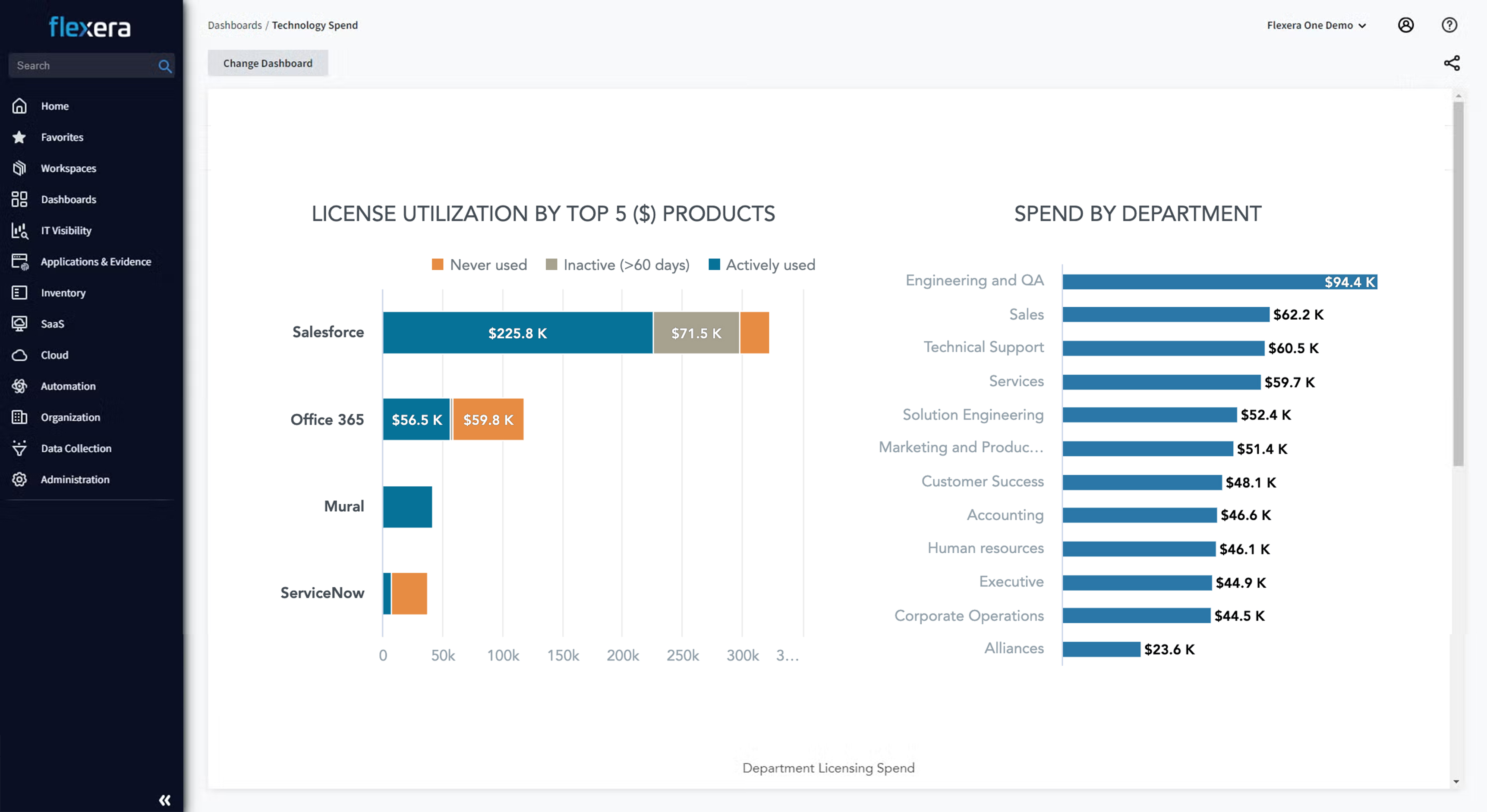Focus the Search input field

(81, 66)
